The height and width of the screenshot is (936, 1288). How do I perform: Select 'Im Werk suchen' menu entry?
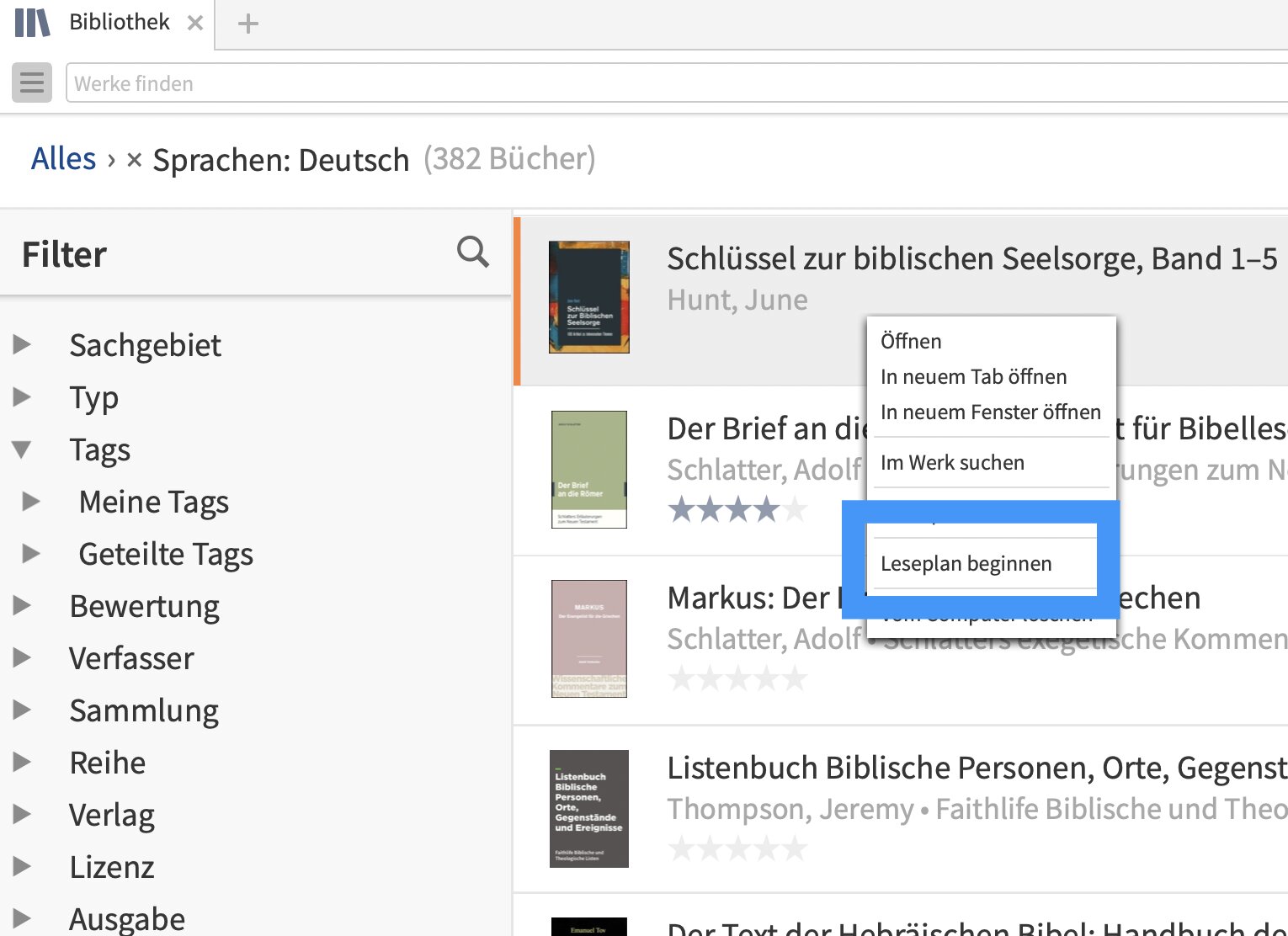(x=991, y=462)
